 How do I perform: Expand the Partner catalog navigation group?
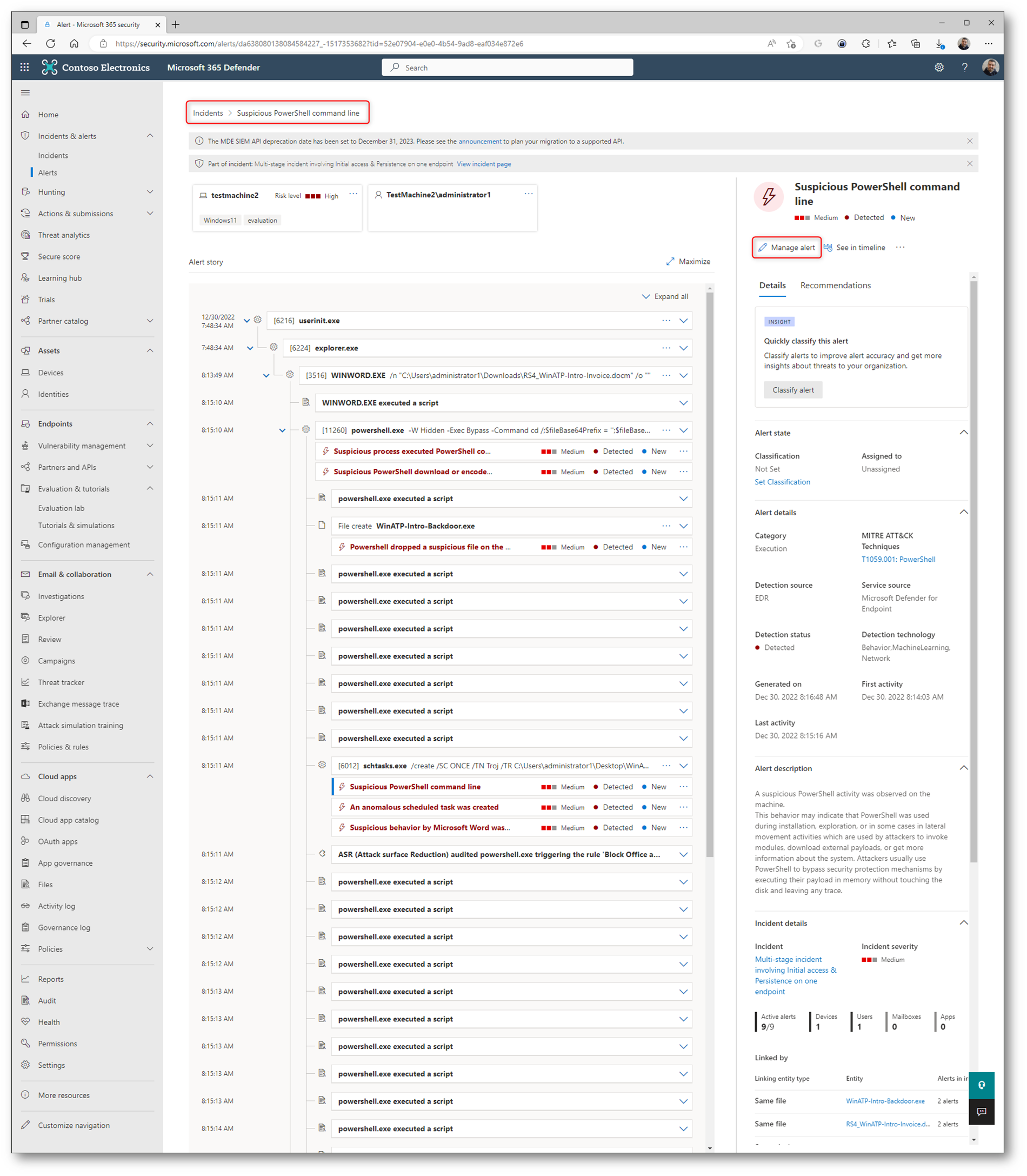(x=150, y=321)
